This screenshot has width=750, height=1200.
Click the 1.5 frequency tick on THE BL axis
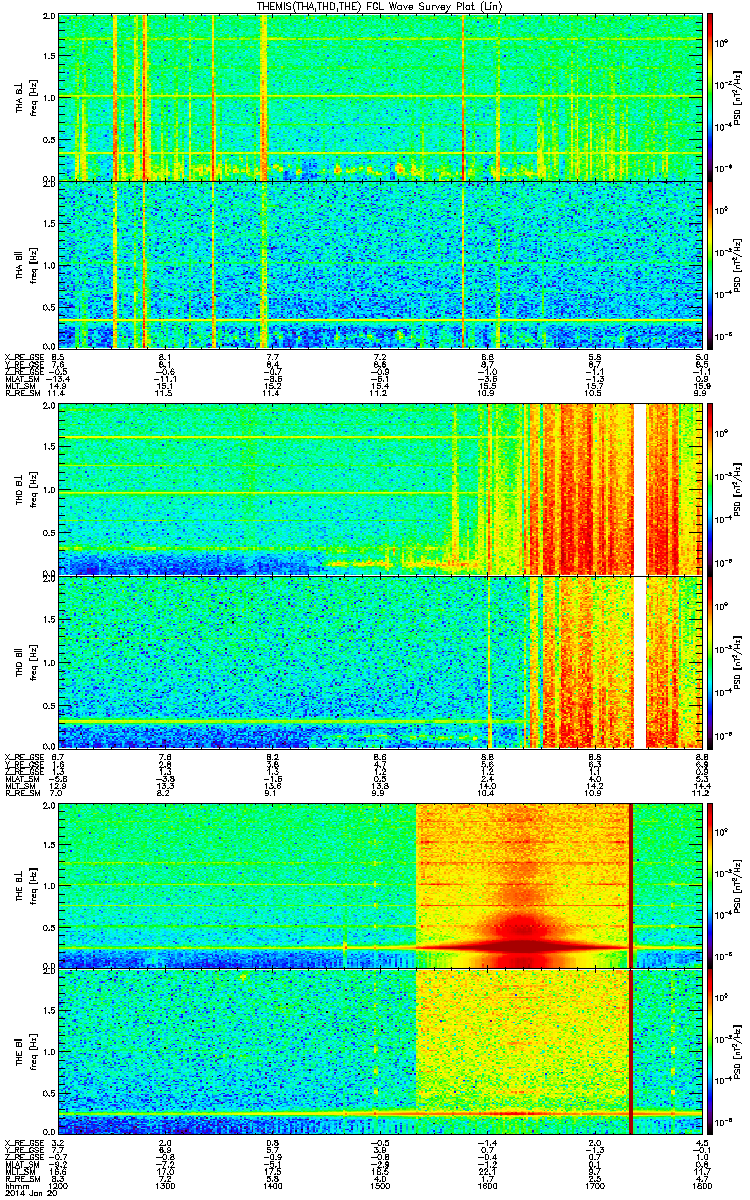coord(47,845)
